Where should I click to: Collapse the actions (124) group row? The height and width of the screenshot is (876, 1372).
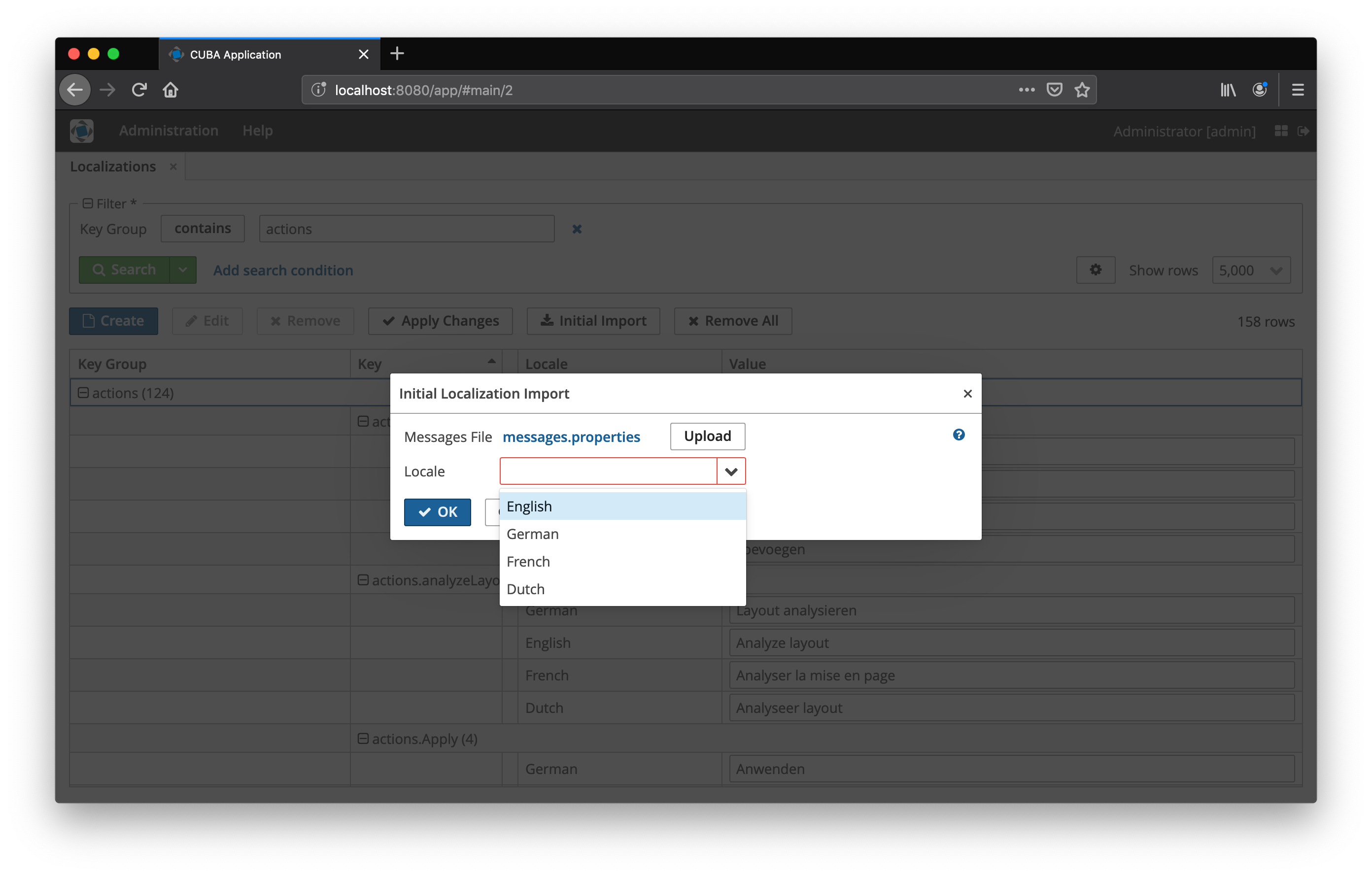point(83,393)
